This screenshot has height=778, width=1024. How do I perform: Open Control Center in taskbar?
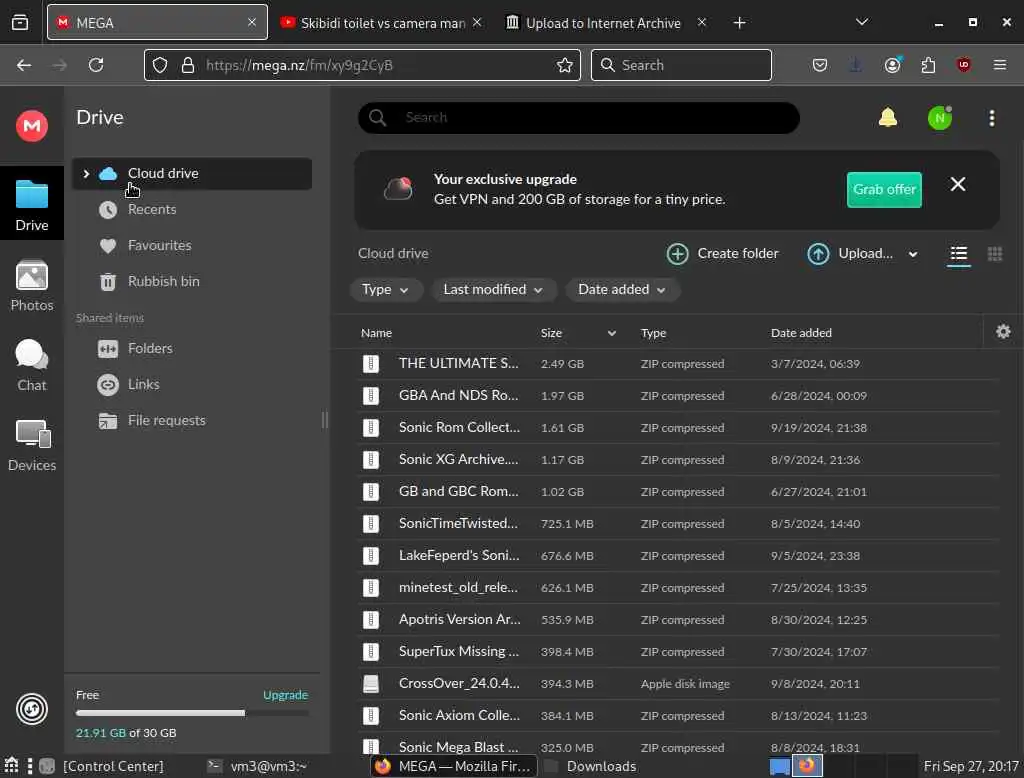pyautogui.click(x=103, y=766)
